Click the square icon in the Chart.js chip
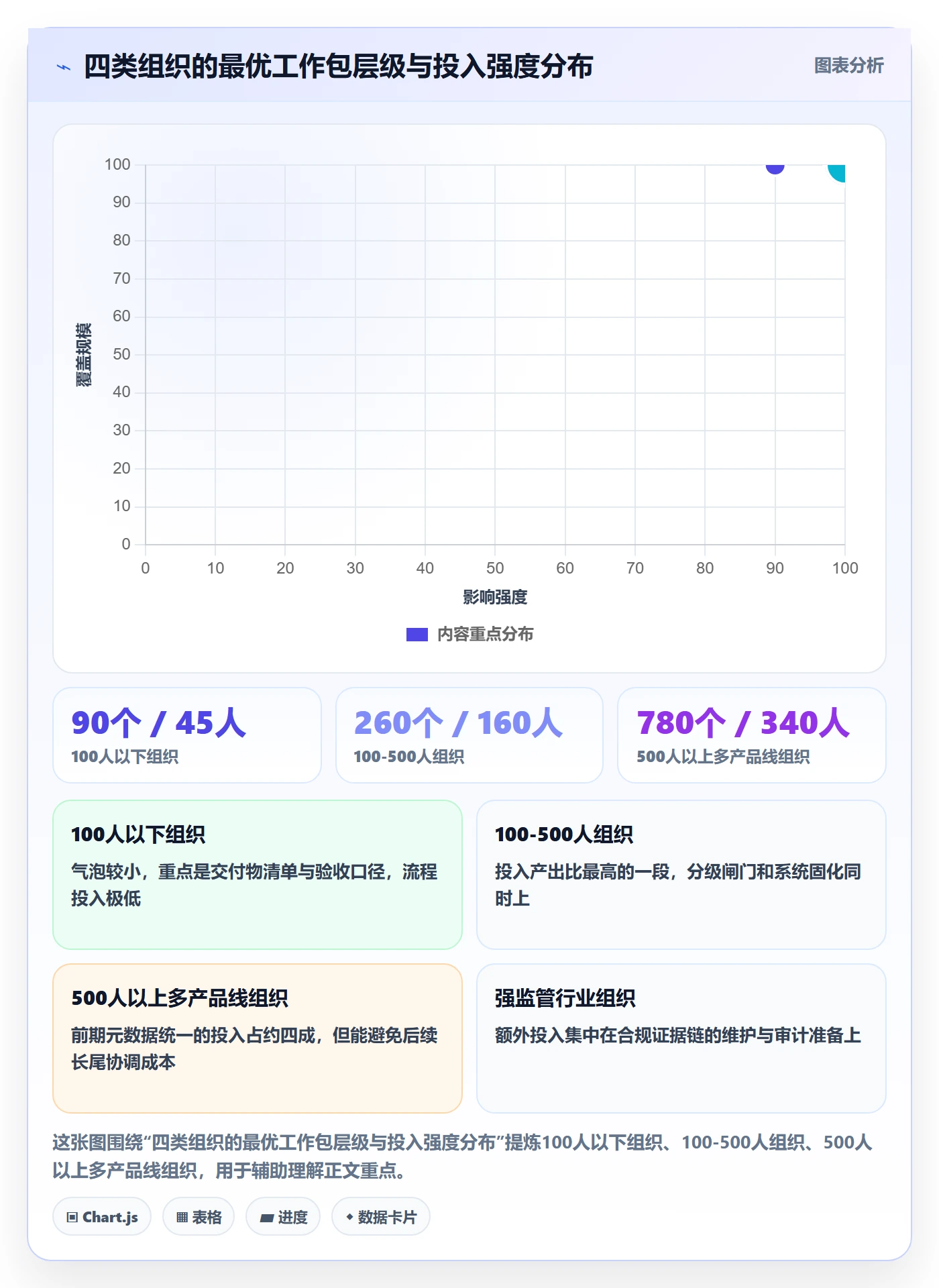Image resolution: width=939 pixels, height=1288 pixels. (x=72, y=1218)
